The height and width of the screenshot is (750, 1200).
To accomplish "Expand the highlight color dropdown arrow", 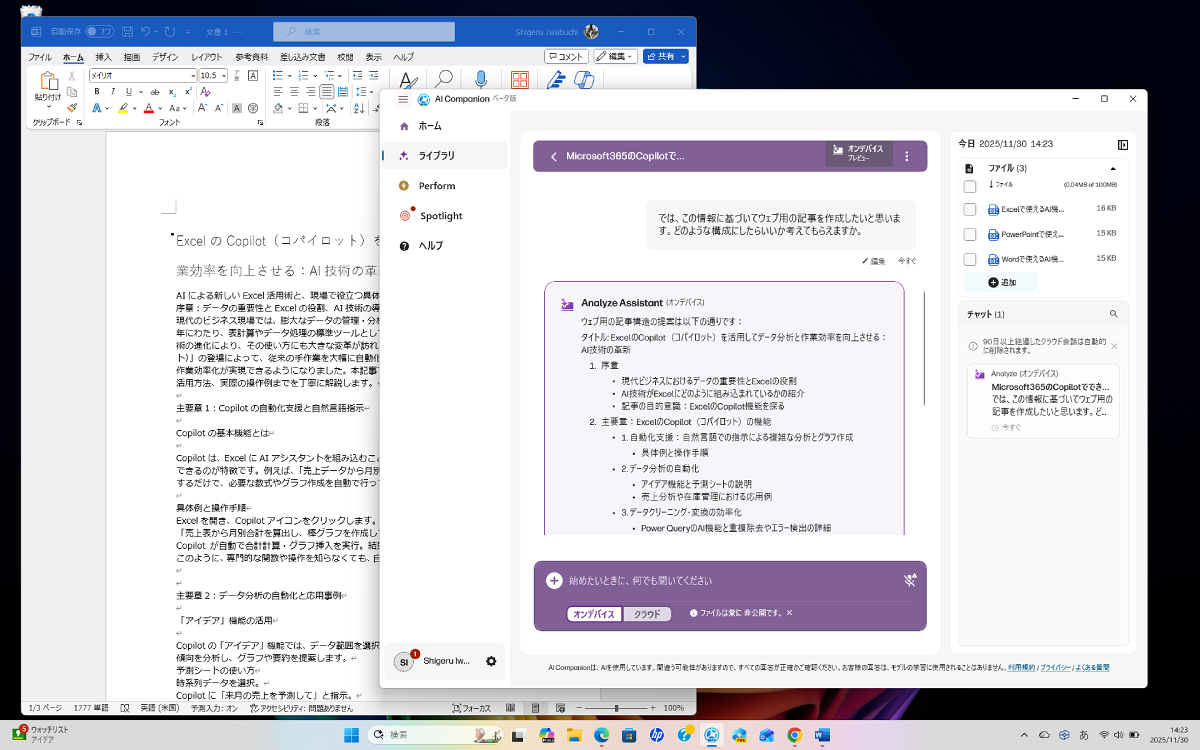I will pyautogui.click(x=135, y=107).
